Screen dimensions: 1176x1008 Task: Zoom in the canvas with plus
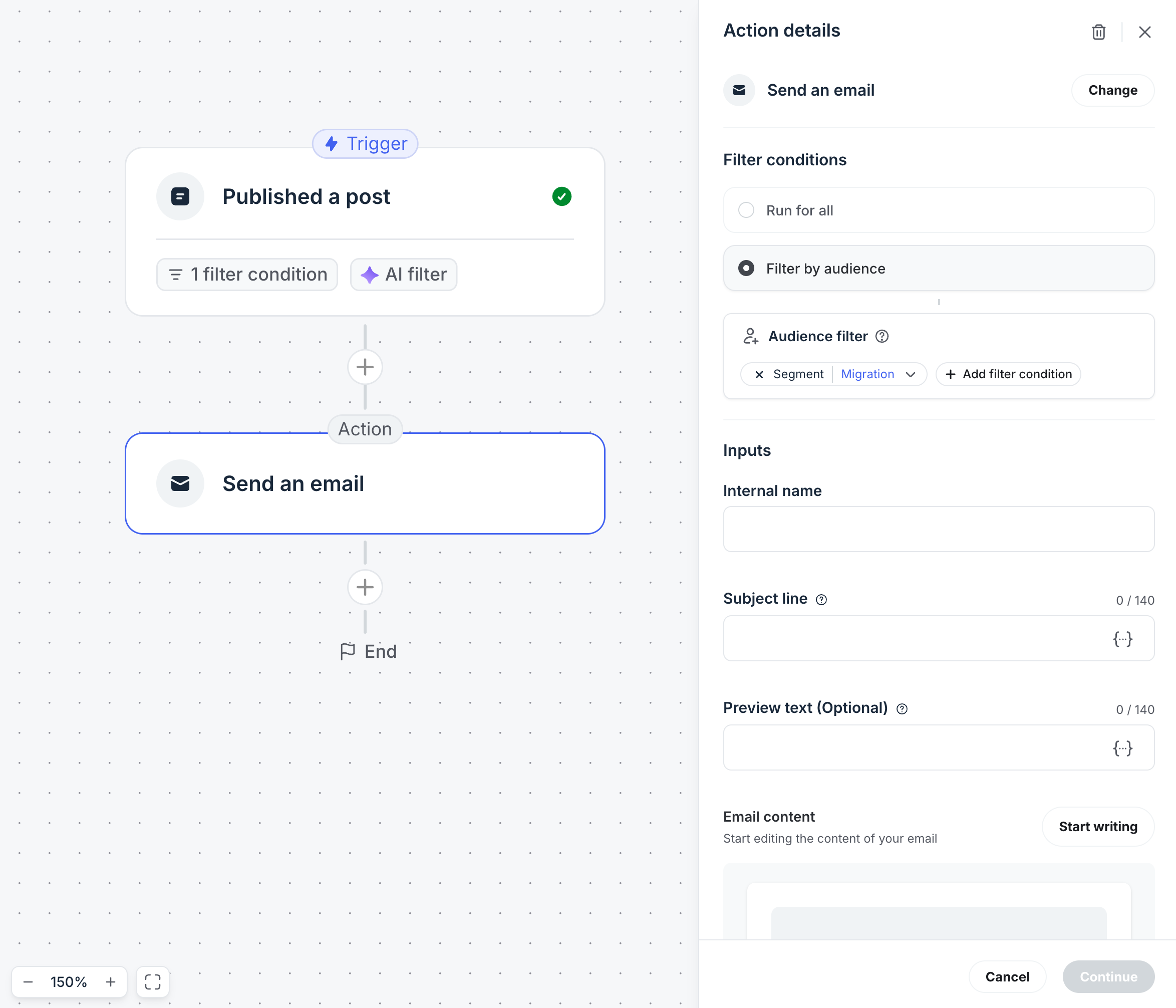point(111,981)
